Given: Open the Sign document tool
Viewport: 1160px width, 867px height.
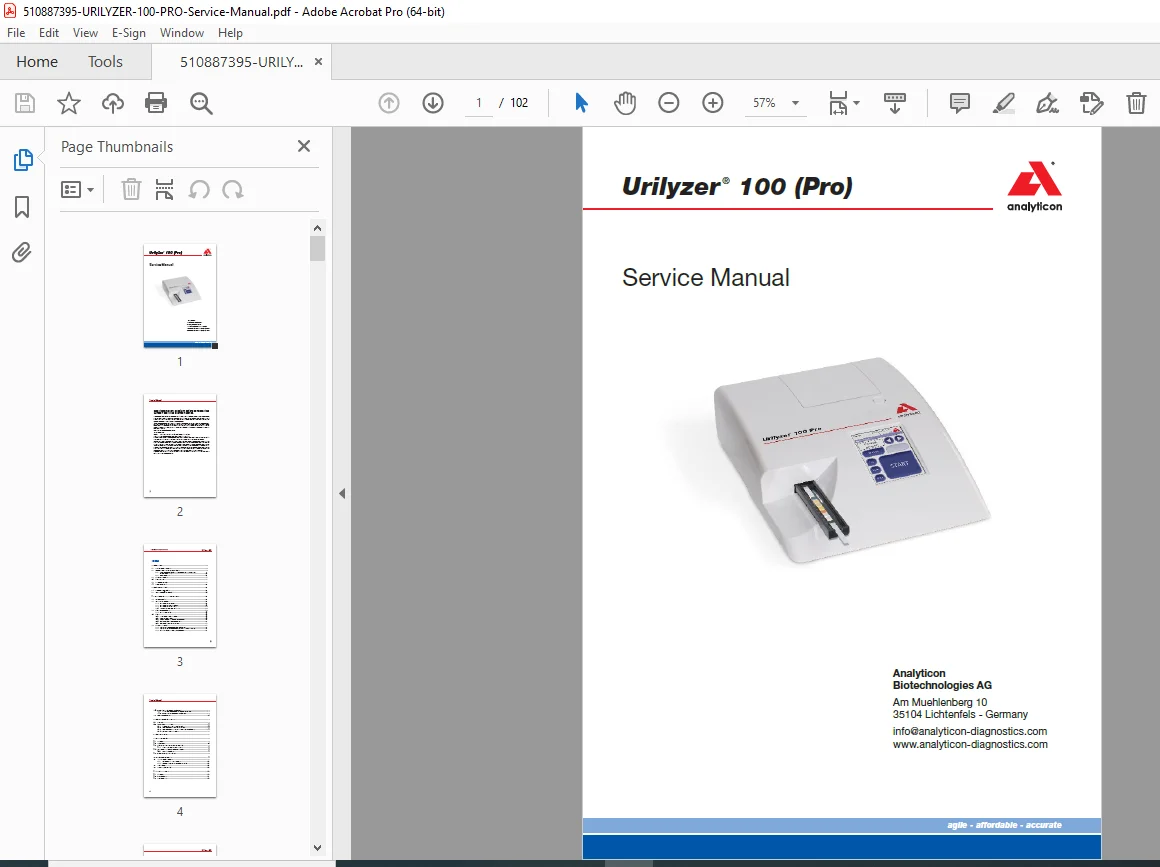Looking at the screenshot, I should [x=1048, y=103].
